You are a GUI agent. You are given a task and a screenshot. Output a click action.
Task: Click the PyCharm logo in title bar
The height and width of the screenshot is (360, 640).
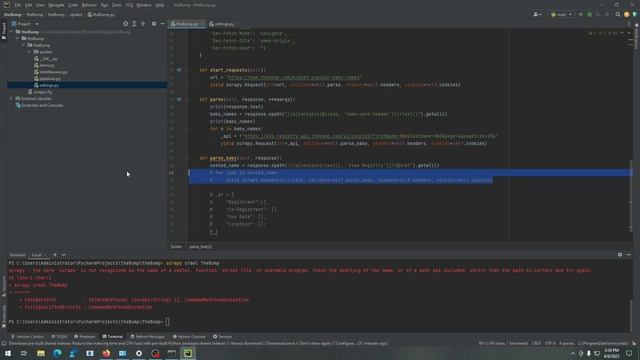[6, 5]
